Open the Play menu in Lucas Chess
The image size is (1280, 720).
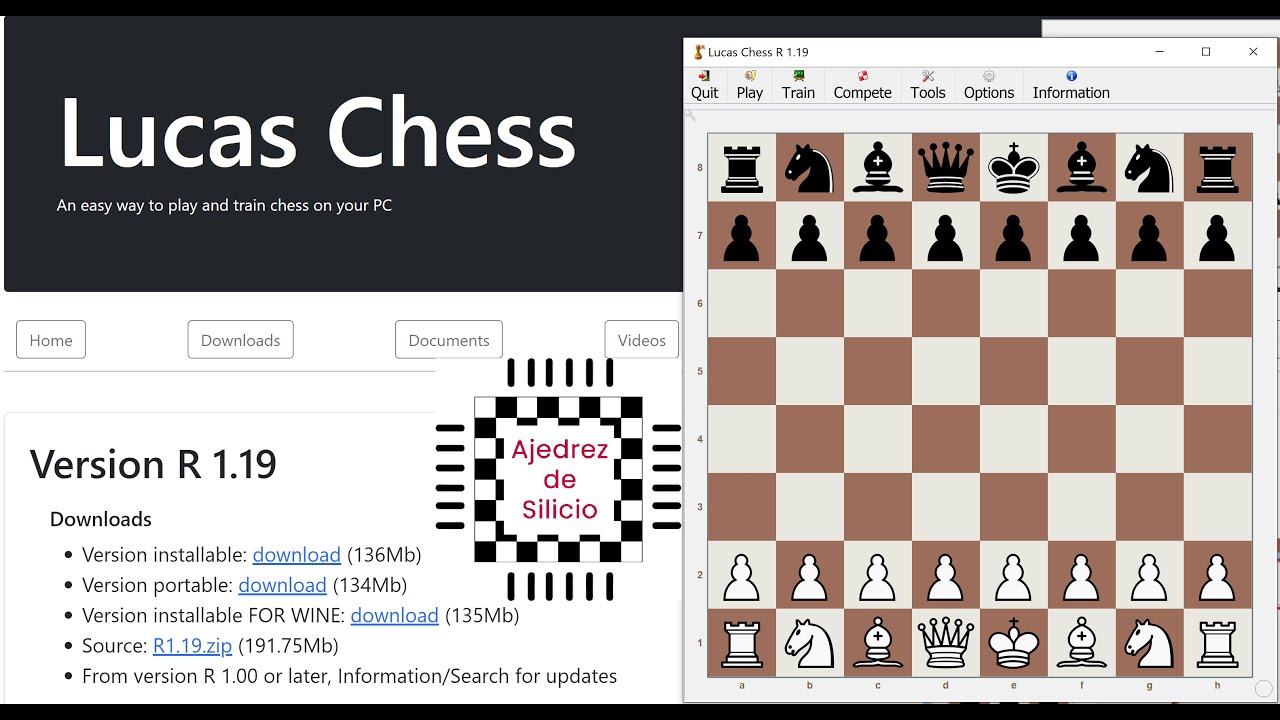(749, 85)
